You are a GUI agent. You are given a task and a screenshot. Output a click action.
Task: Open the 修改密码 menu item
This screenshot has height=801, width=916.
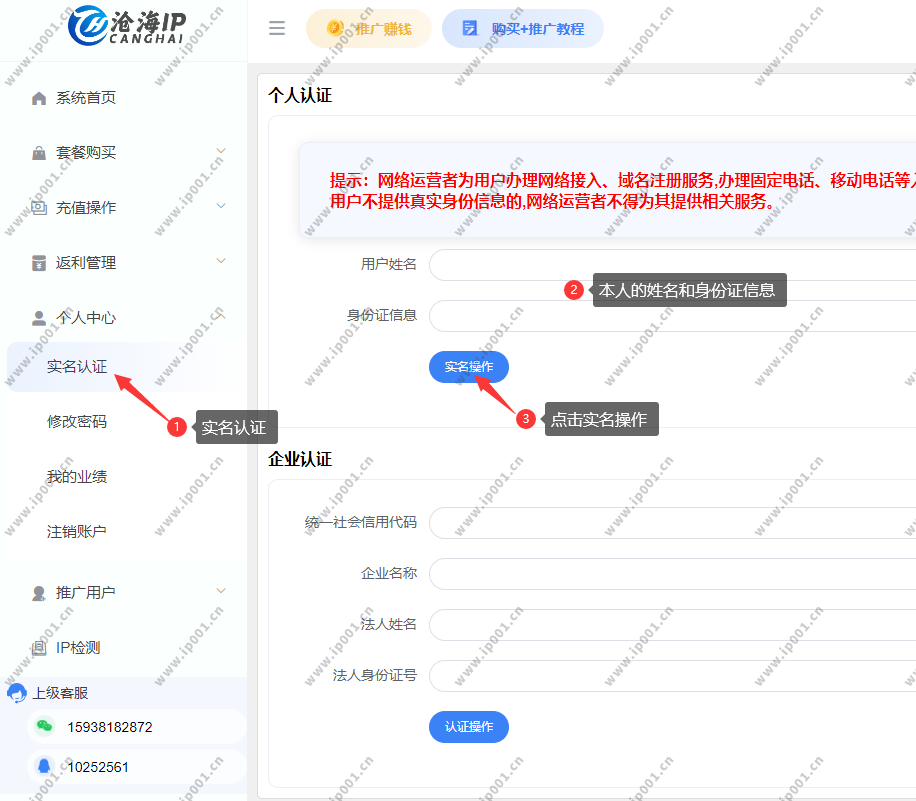click(77, 422)
